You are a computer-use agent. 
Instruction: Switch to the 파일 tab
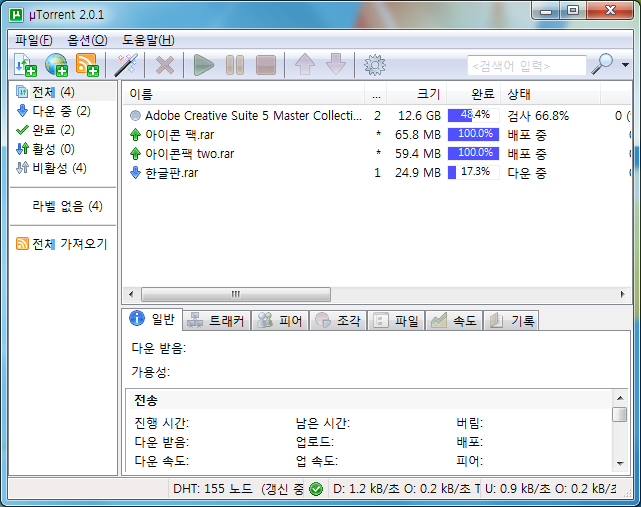(396, 321)
